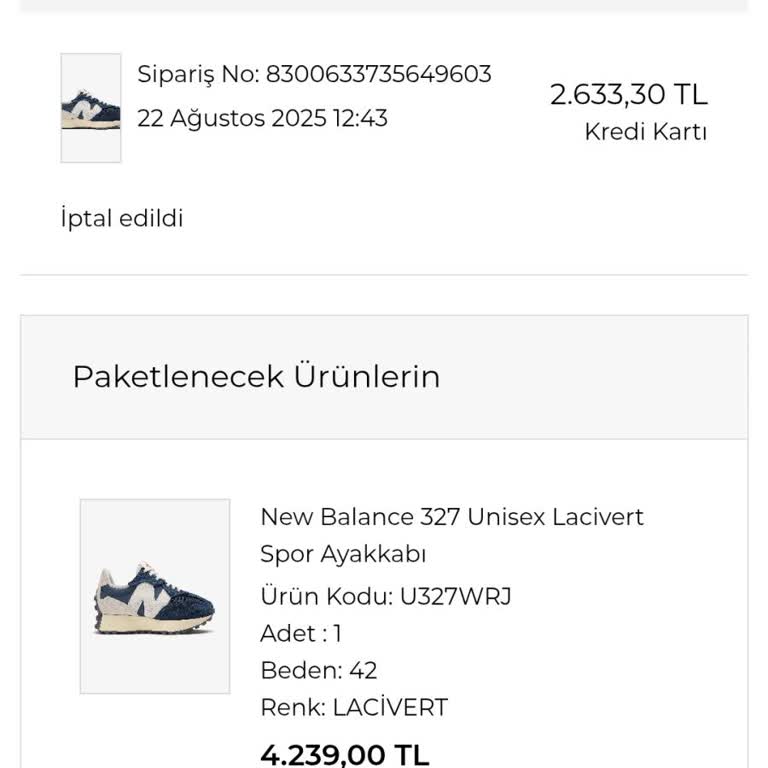Click the Ürün Kodu label
The width and height of the screenshot is (768, 768).
pyautogui.click(x=326, y=597)
